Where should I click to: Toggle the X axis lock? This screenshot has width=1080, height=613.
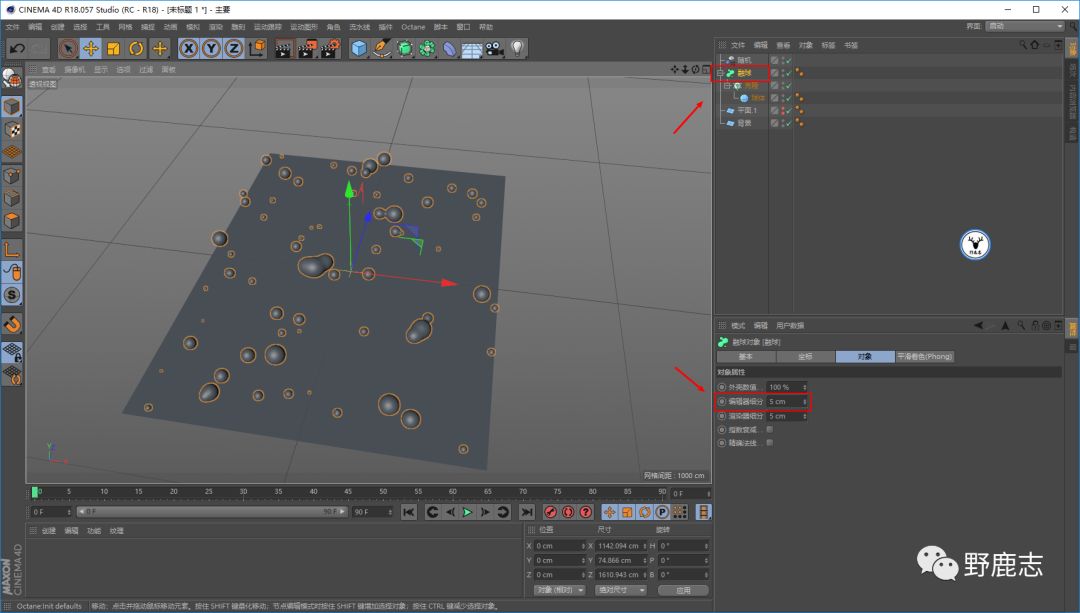click(189, 48)
